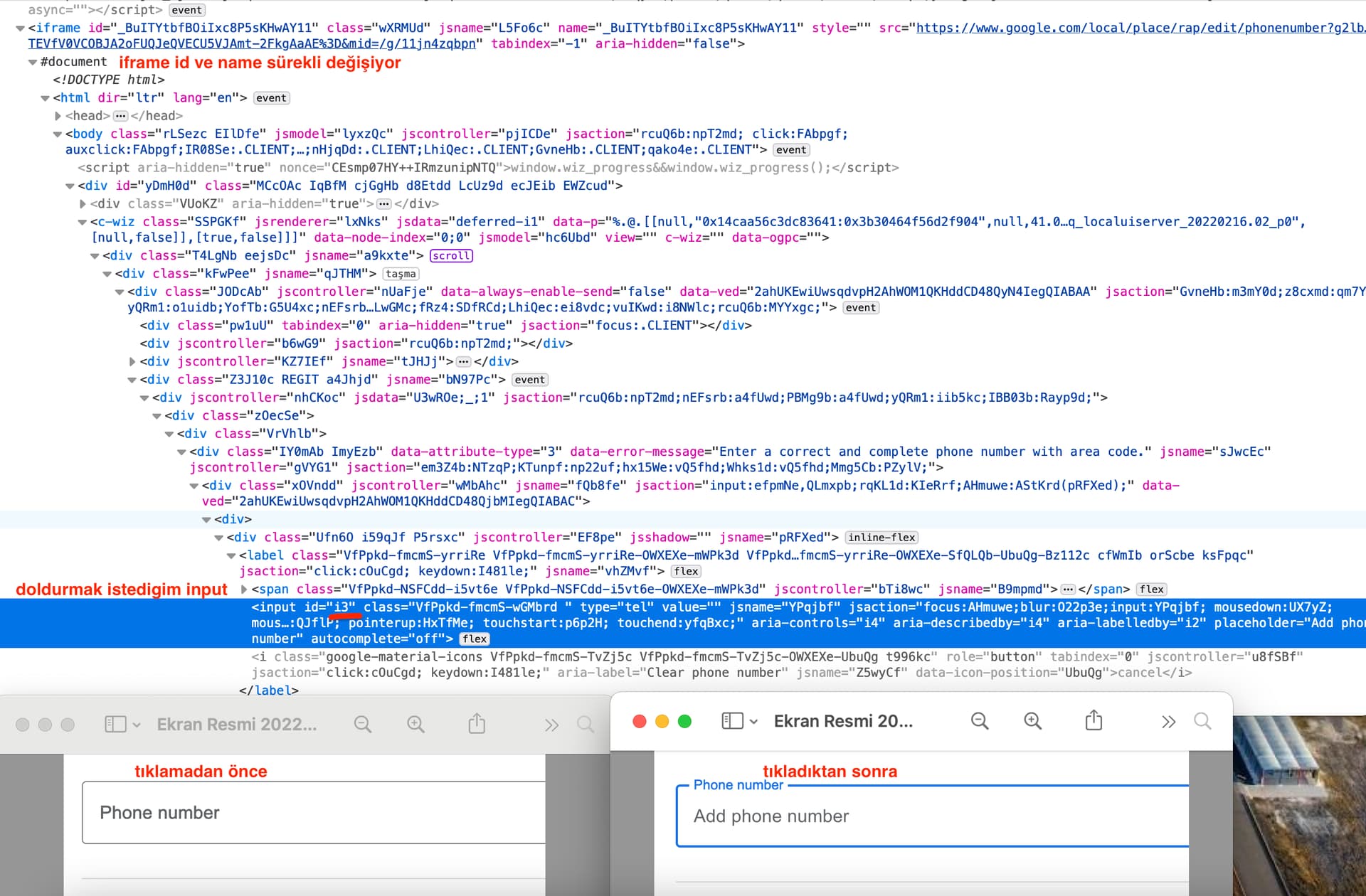Click event badge on html element

tap(271, 98)
